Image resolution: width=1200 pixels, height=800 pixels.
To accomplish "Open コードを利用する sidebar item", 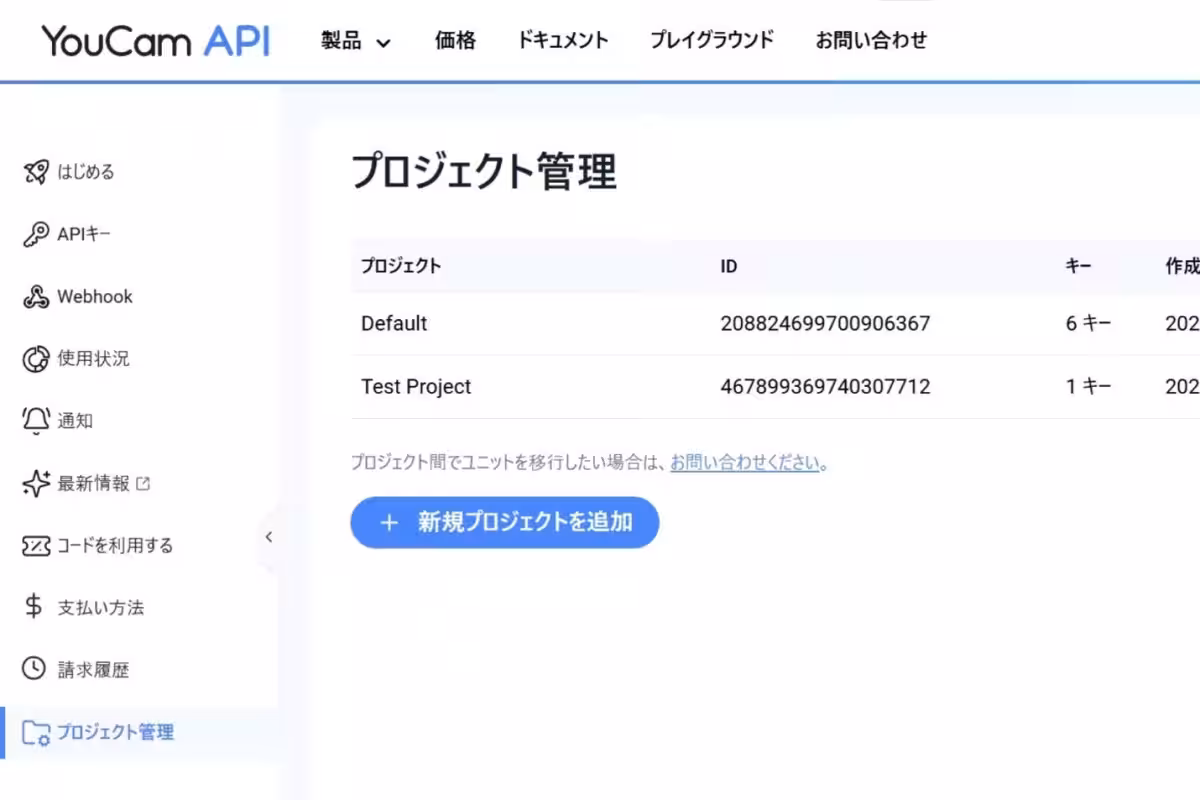I will coord(115,546).
